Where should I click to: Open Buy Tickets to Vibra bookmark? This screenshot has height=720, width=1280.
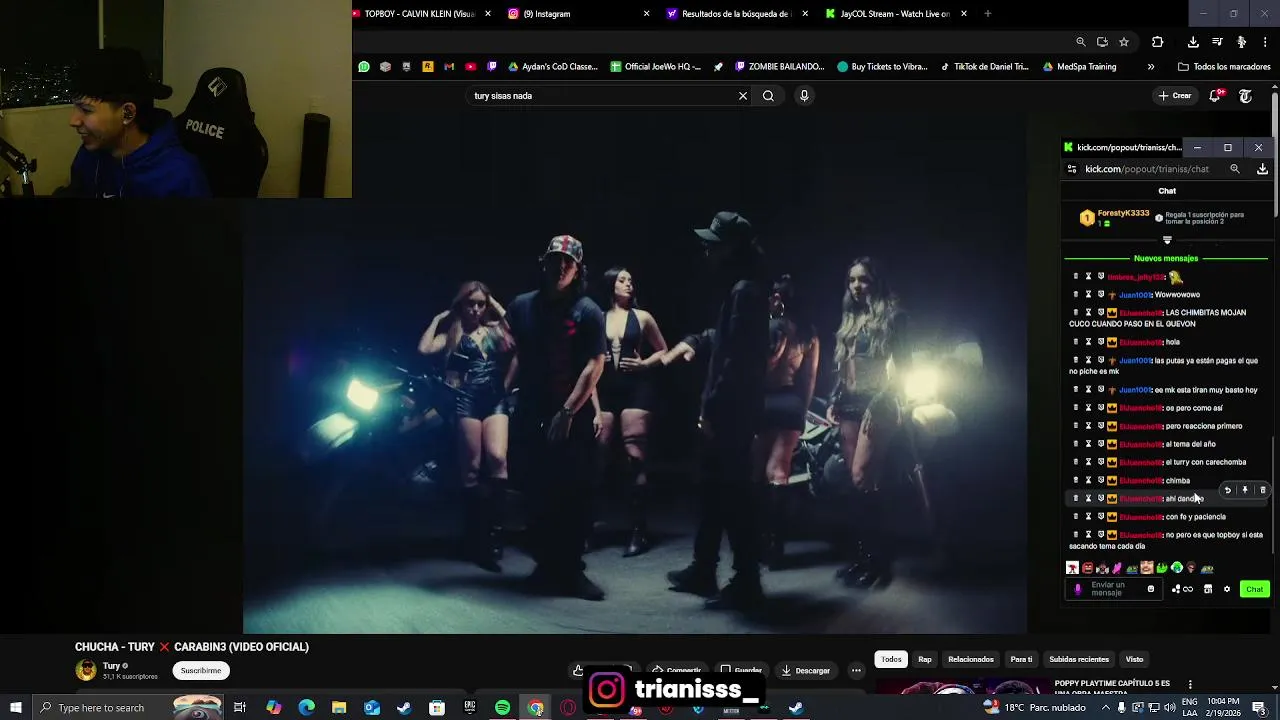click(x=883, y=67)
